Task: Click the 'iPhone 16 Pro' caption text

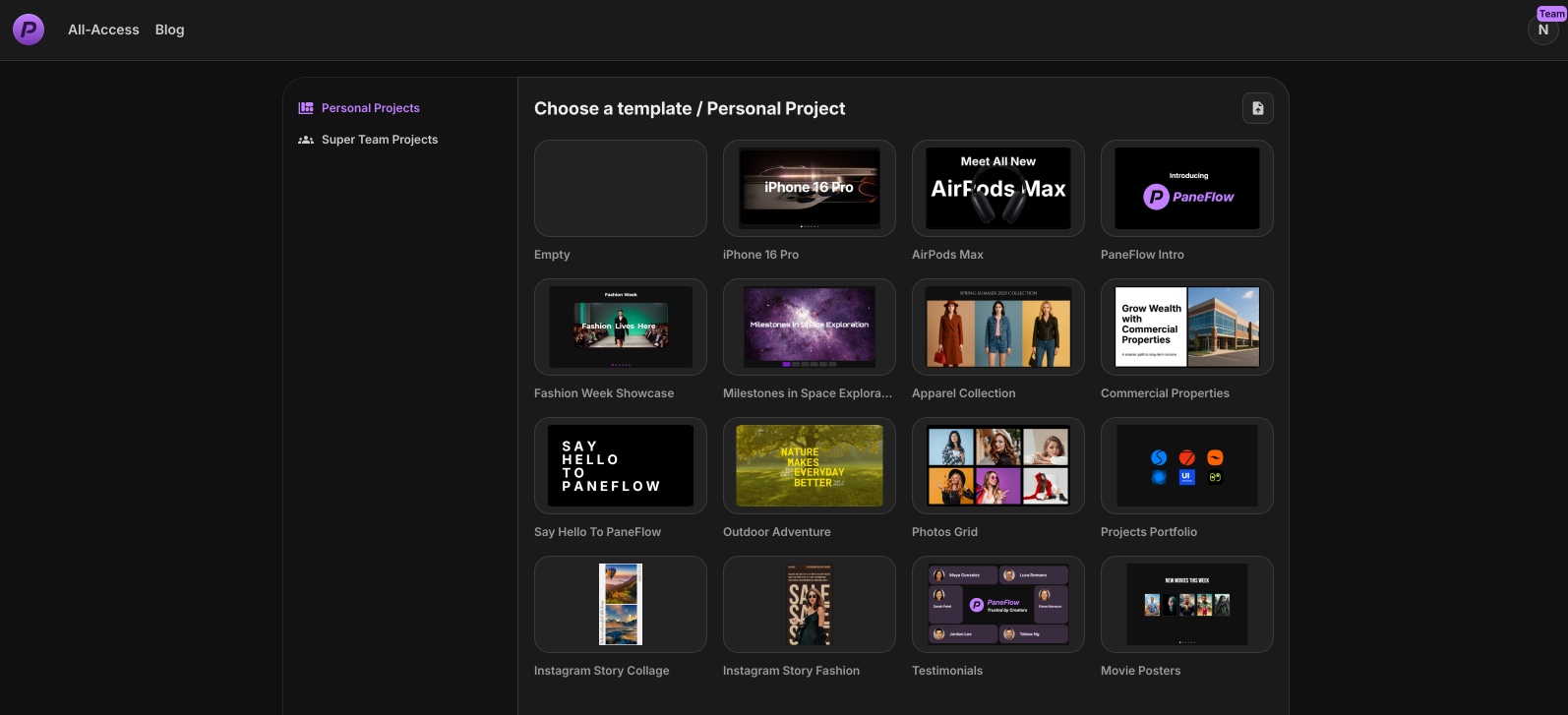Action: coord(760,255)
